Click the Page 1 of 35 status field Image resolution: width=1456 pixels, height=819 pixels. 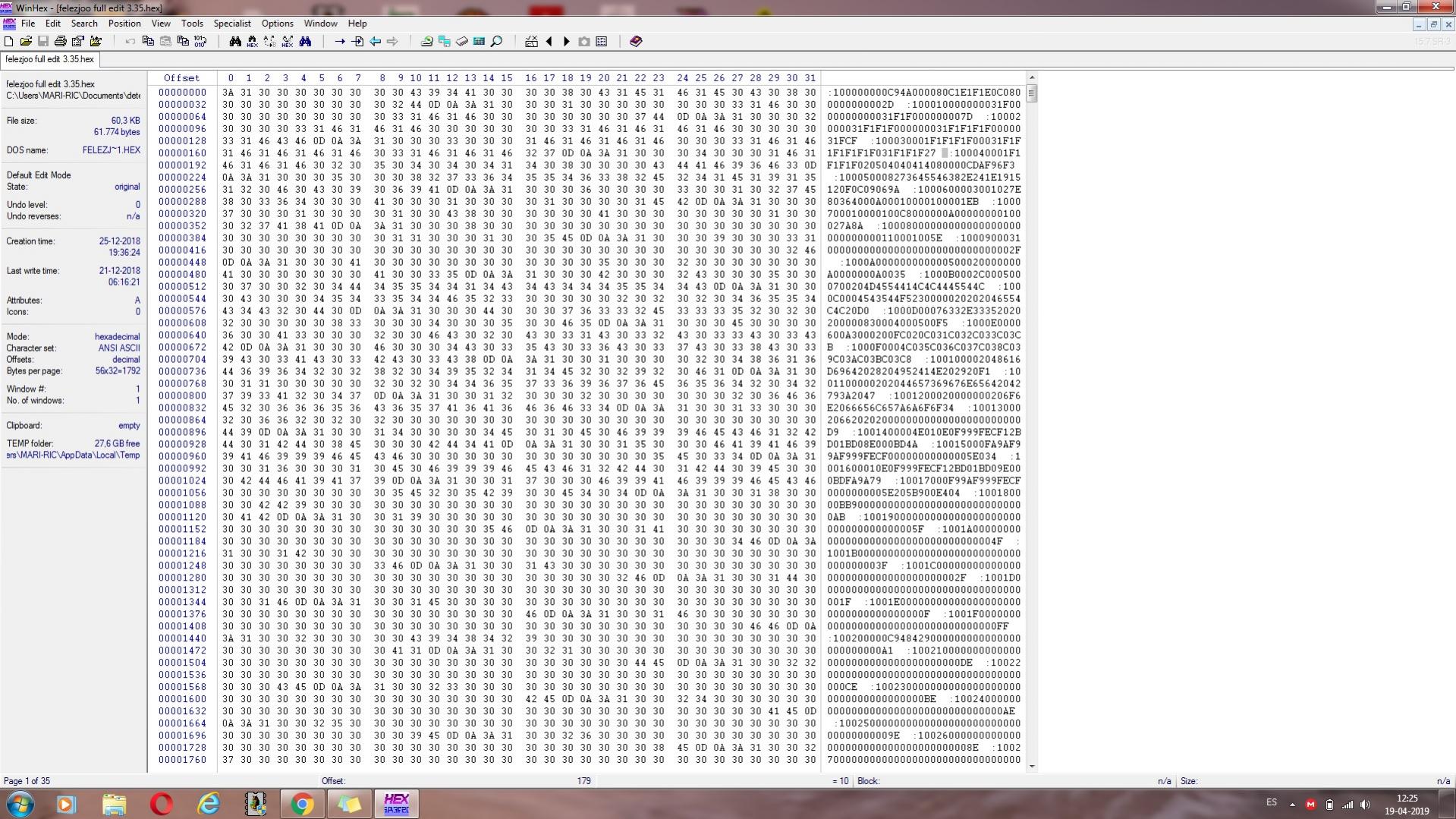point(27,781)
